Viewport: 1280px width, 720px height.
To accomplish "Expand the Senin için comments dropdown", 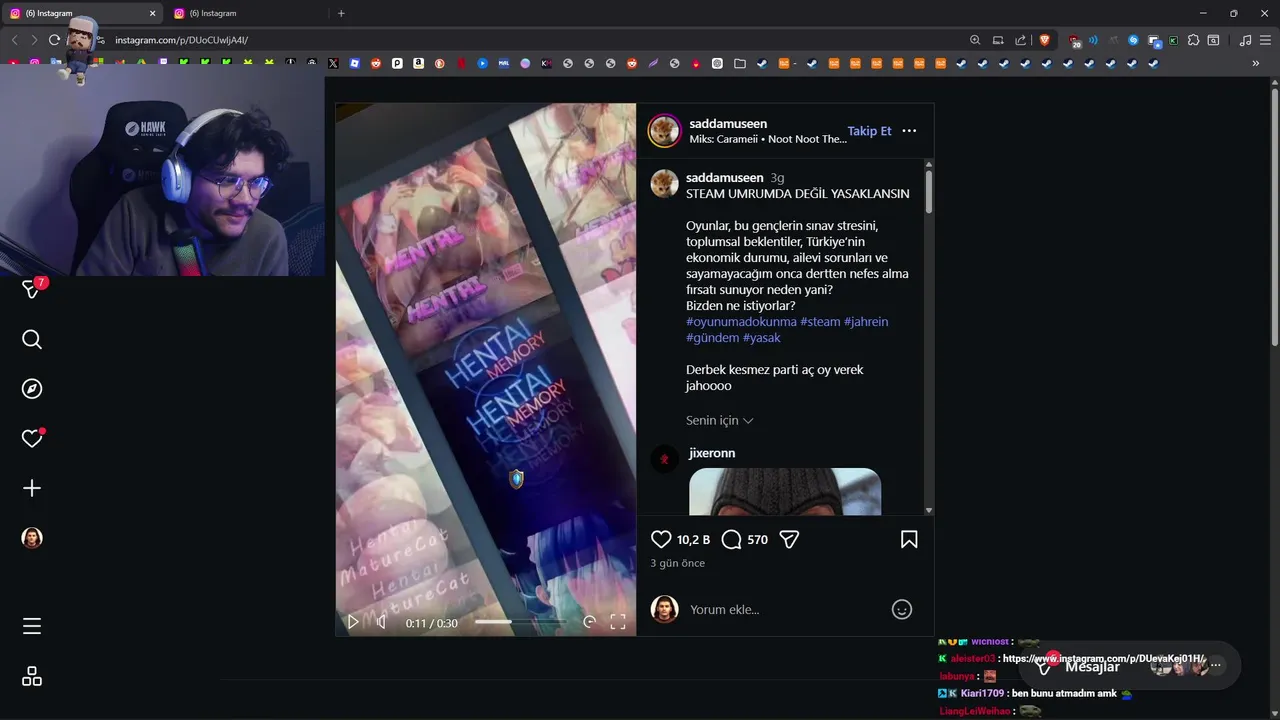I will point(720,421).
